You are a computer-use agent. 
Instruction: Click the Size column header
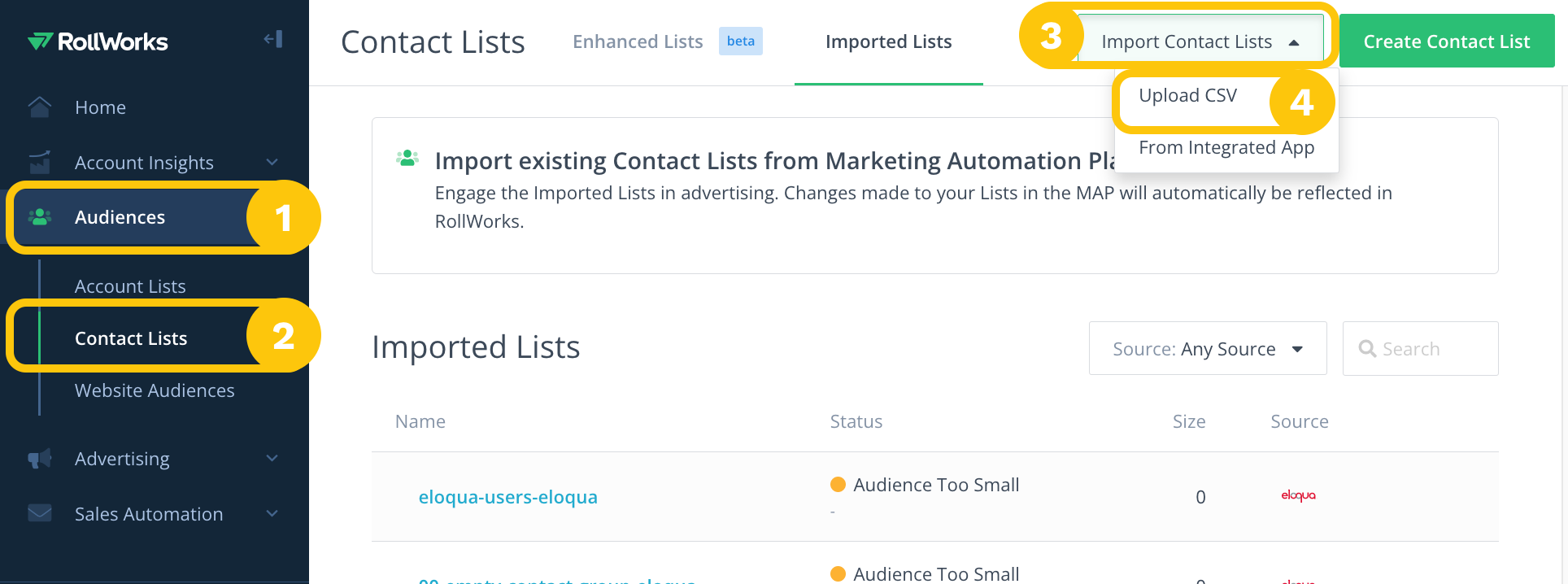1189,421
